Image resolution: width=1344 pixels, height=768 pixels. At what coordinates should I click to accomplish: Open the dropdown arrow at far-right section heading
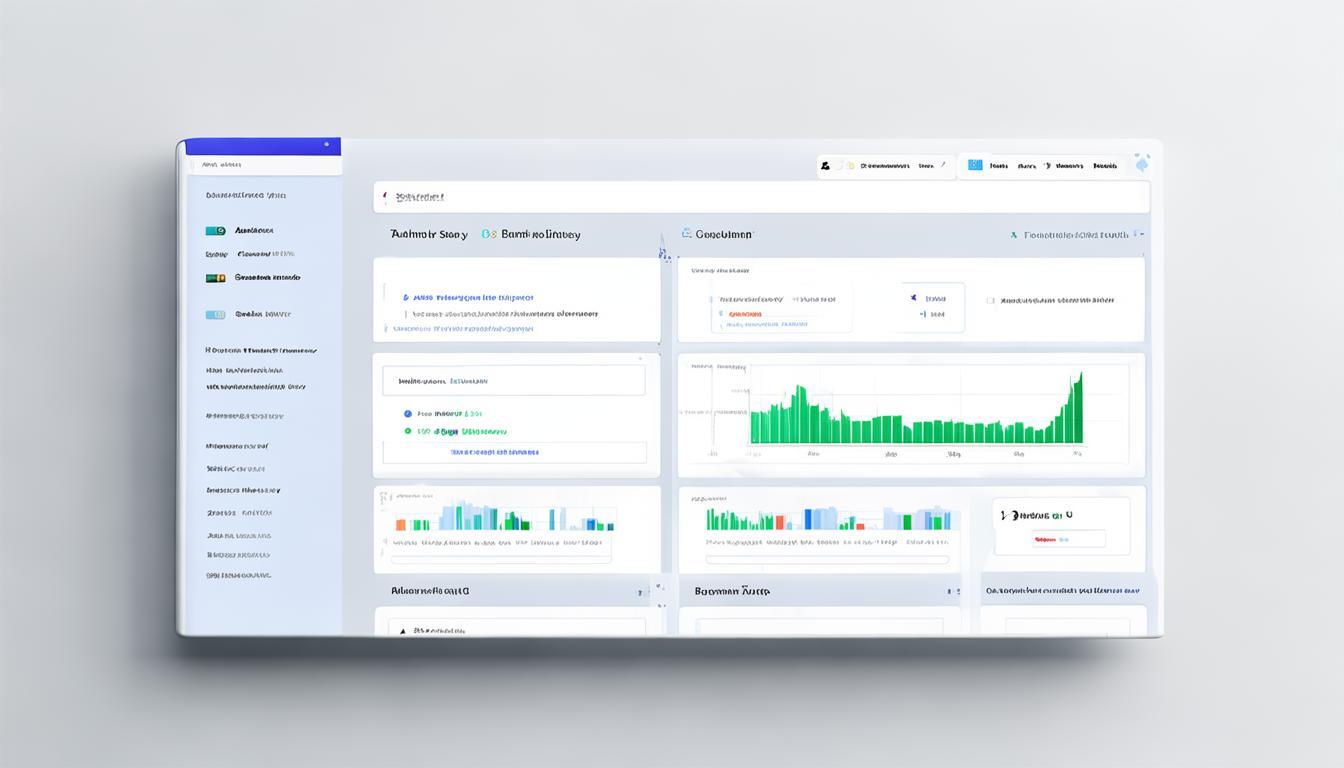1141,235
